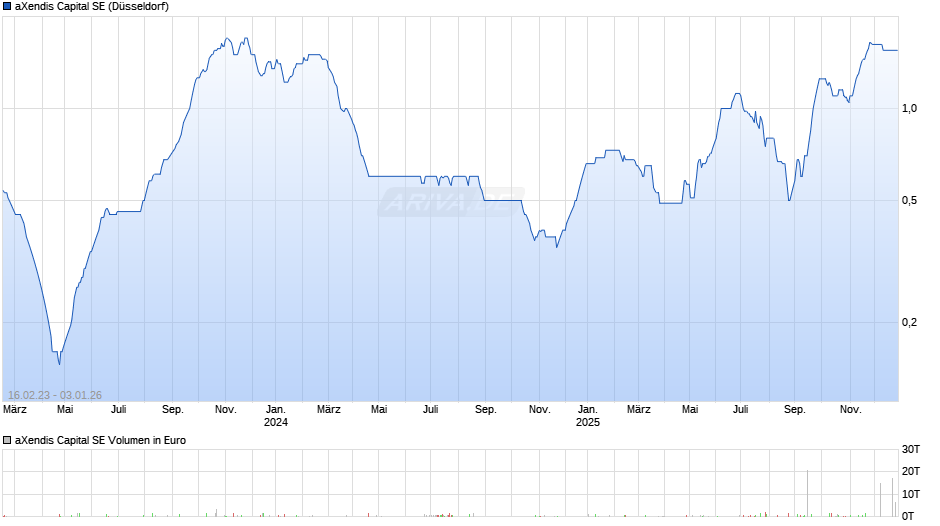Click the last 'Nov.' label on the time axis
The height and width of the screenshot is (526, 940).
pos(850,410)
